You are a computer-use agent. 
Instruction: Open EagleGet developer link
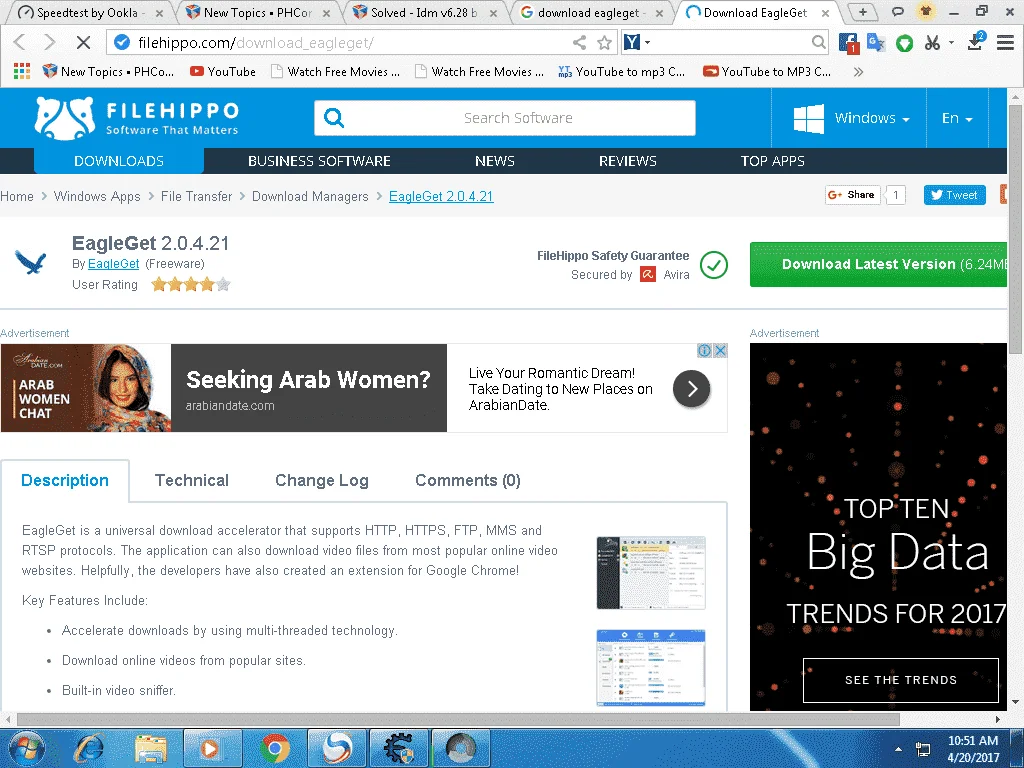114,263
